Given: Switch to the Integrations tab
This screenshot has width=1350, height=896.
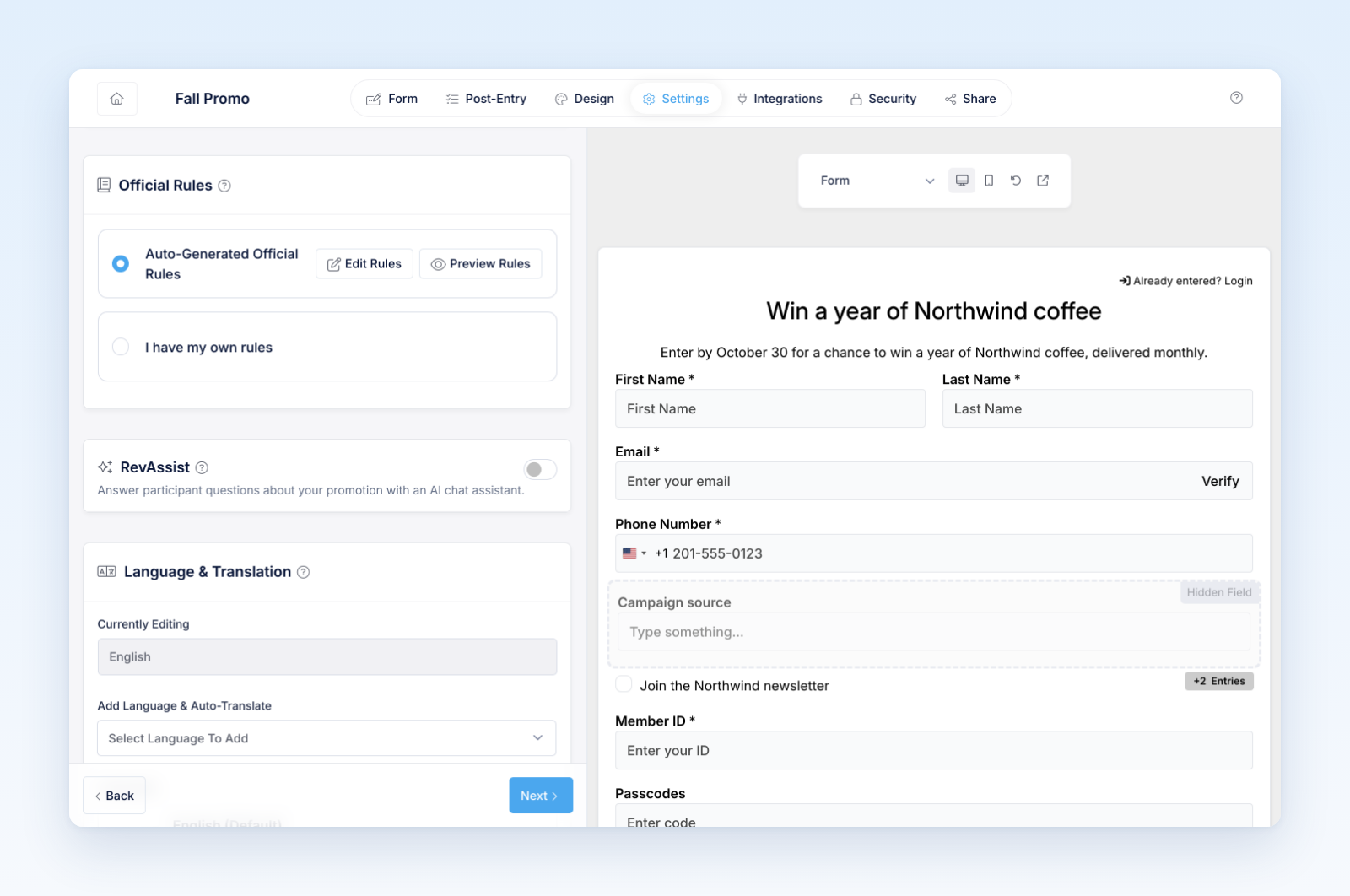Looking at the screenshot, I should coord(780,99).
